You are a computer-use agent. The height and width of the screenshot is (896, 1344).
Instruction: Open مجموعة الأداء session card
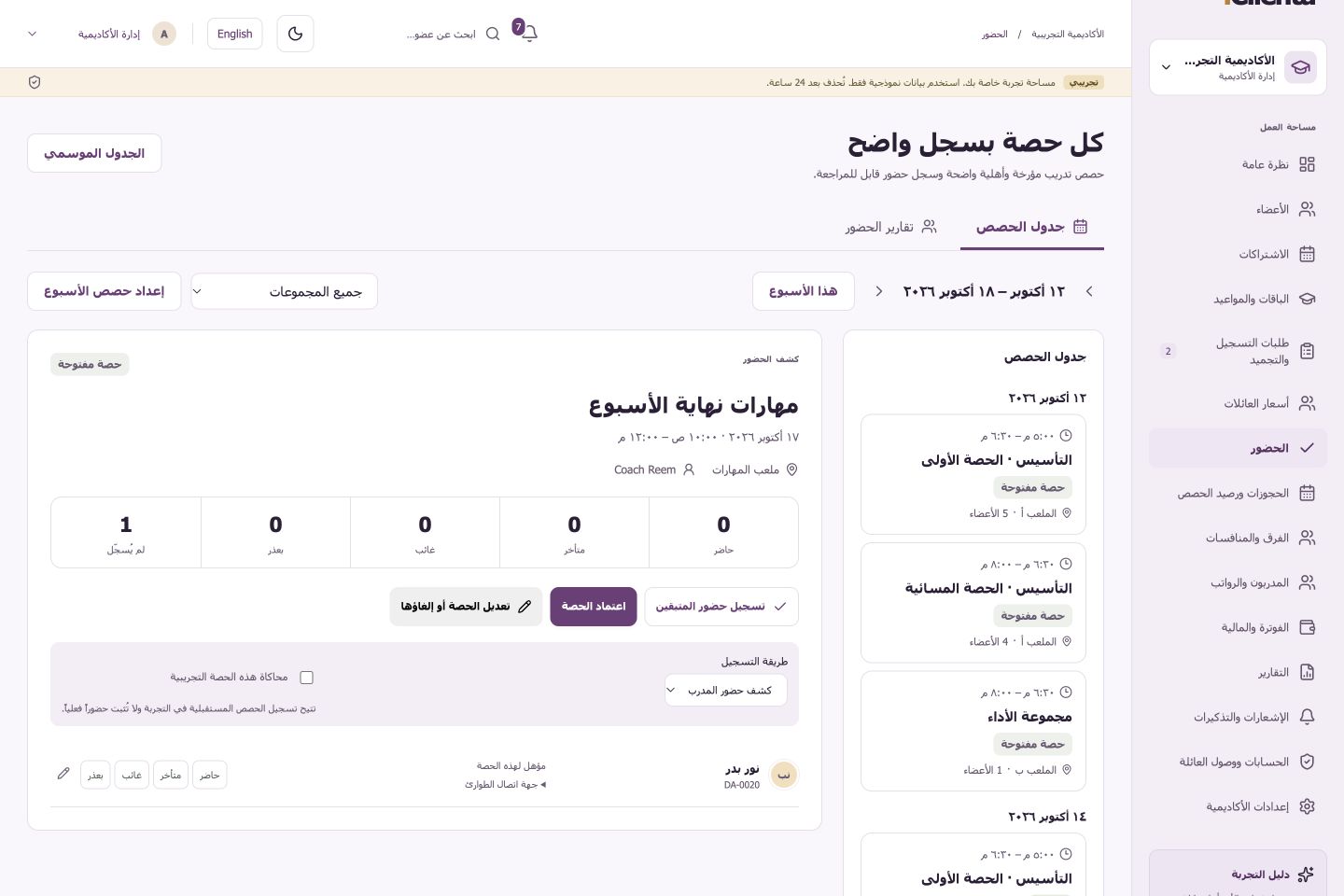(x=973, y=731)
